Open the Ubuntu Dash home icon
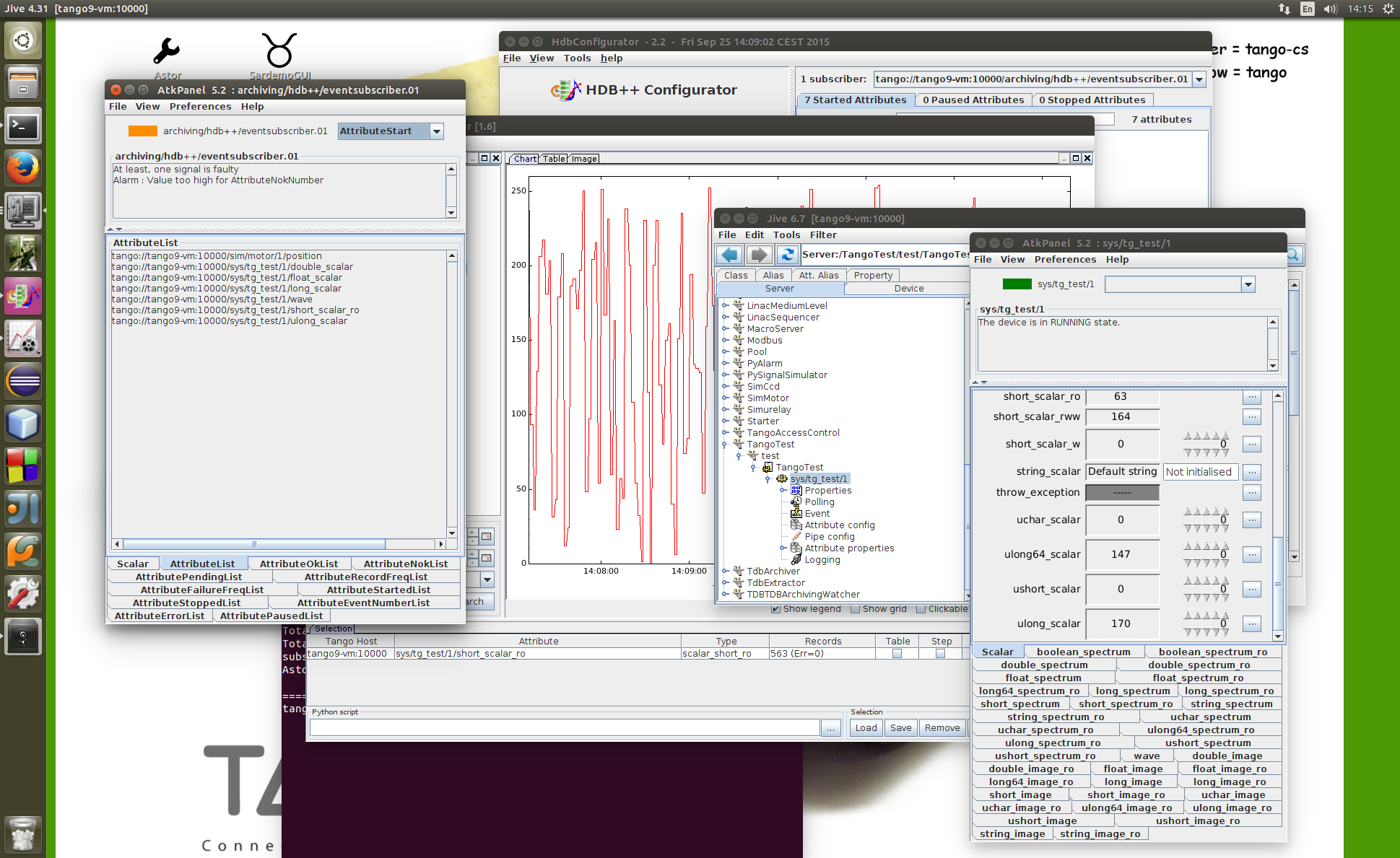 click(23, 40)
